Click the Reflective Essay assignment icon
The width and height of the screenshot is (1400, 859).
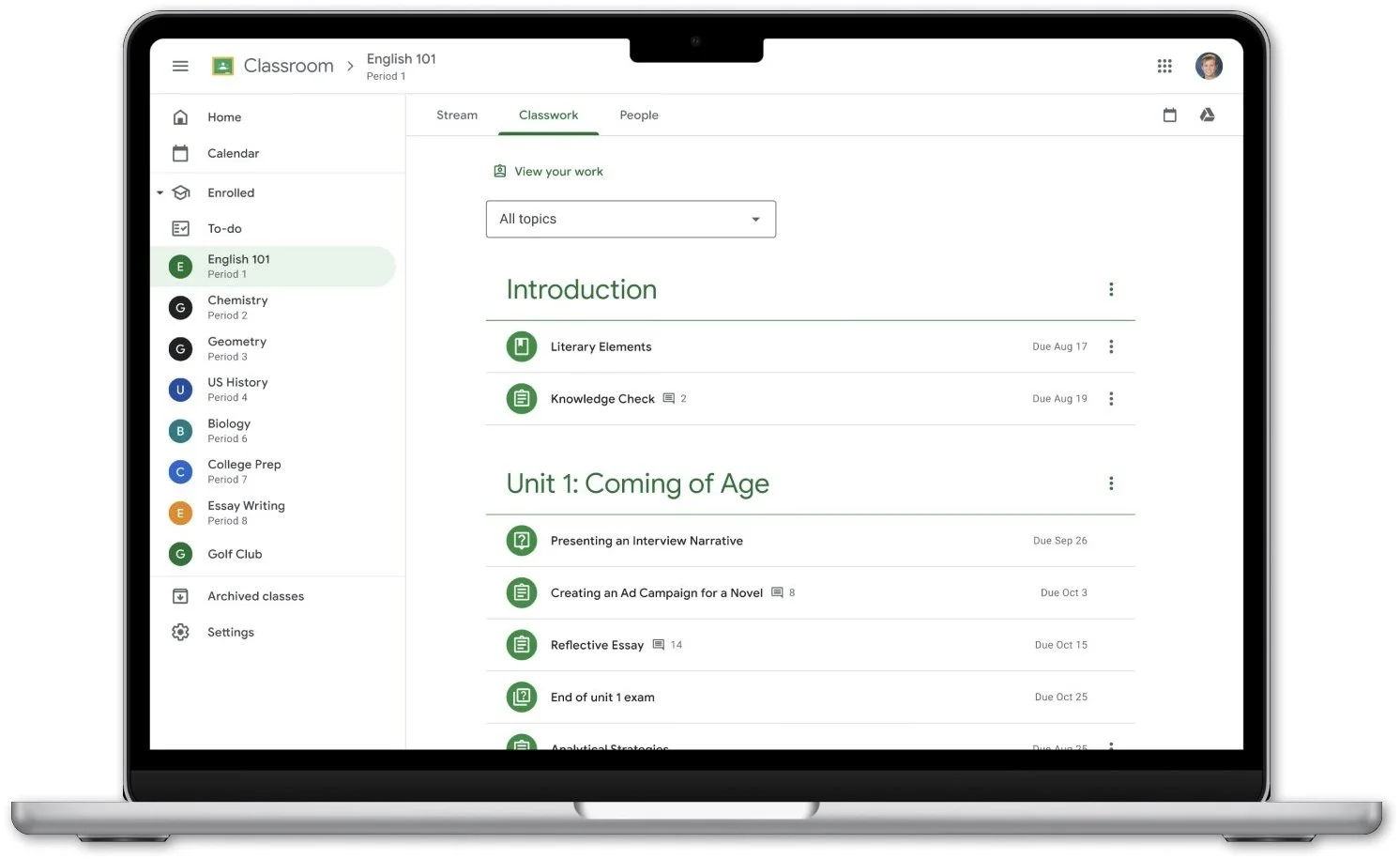[522, 645]
